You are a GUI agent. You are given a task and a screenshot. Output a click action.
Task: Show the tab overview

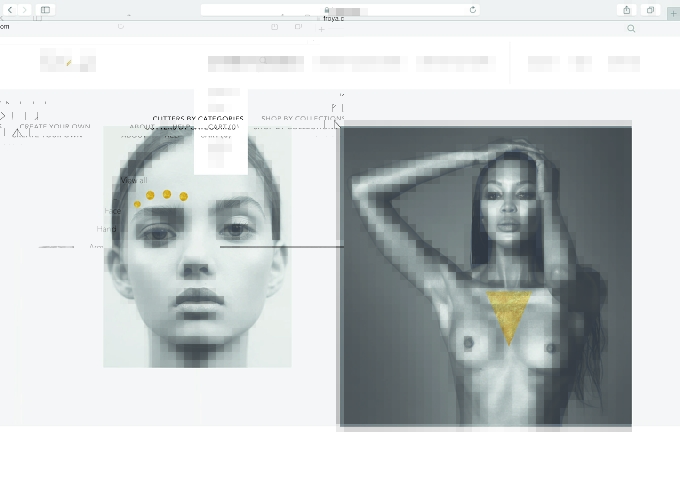pos(650,10)
